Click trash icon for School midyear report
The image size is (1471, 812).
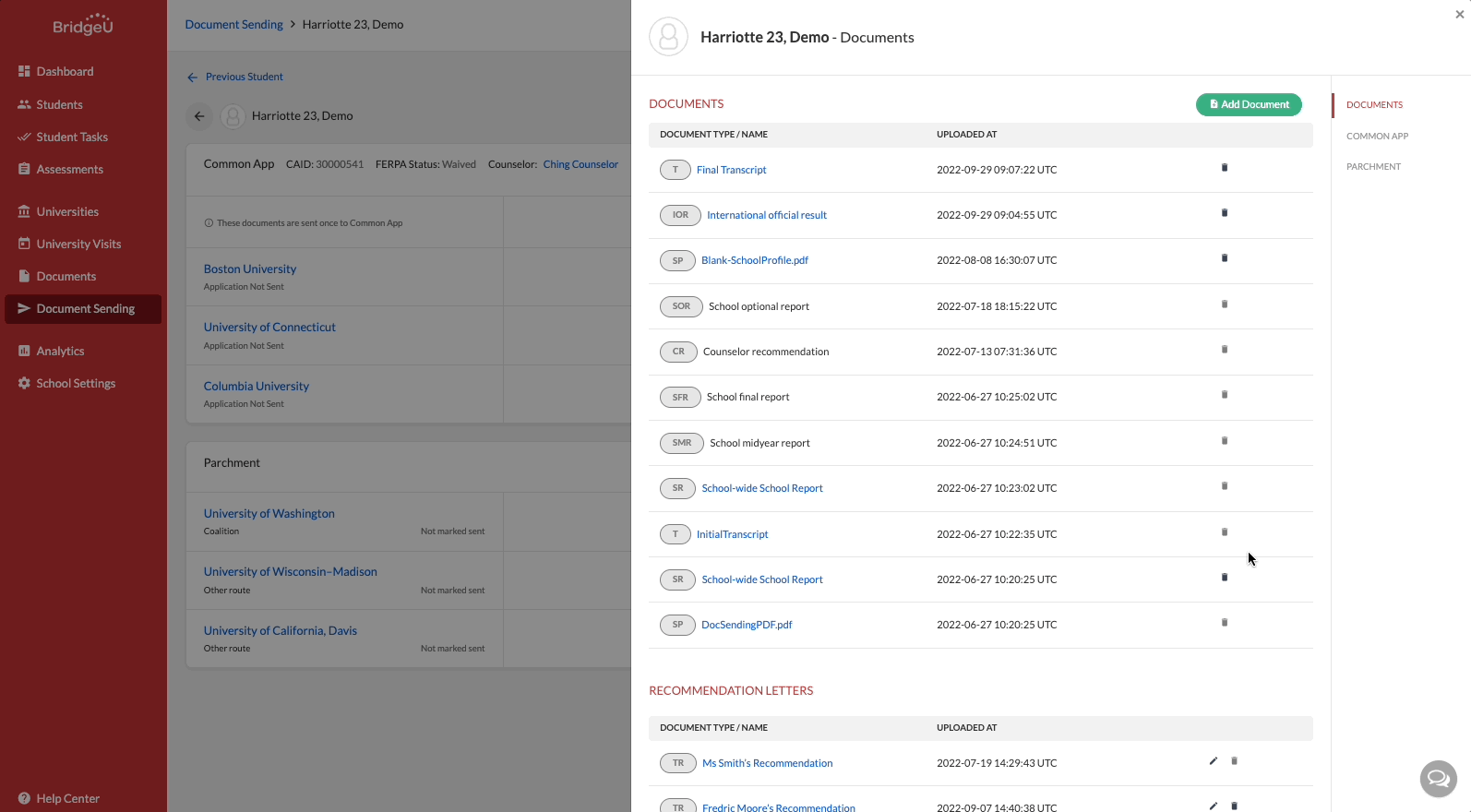click(x=1225, y=441)
